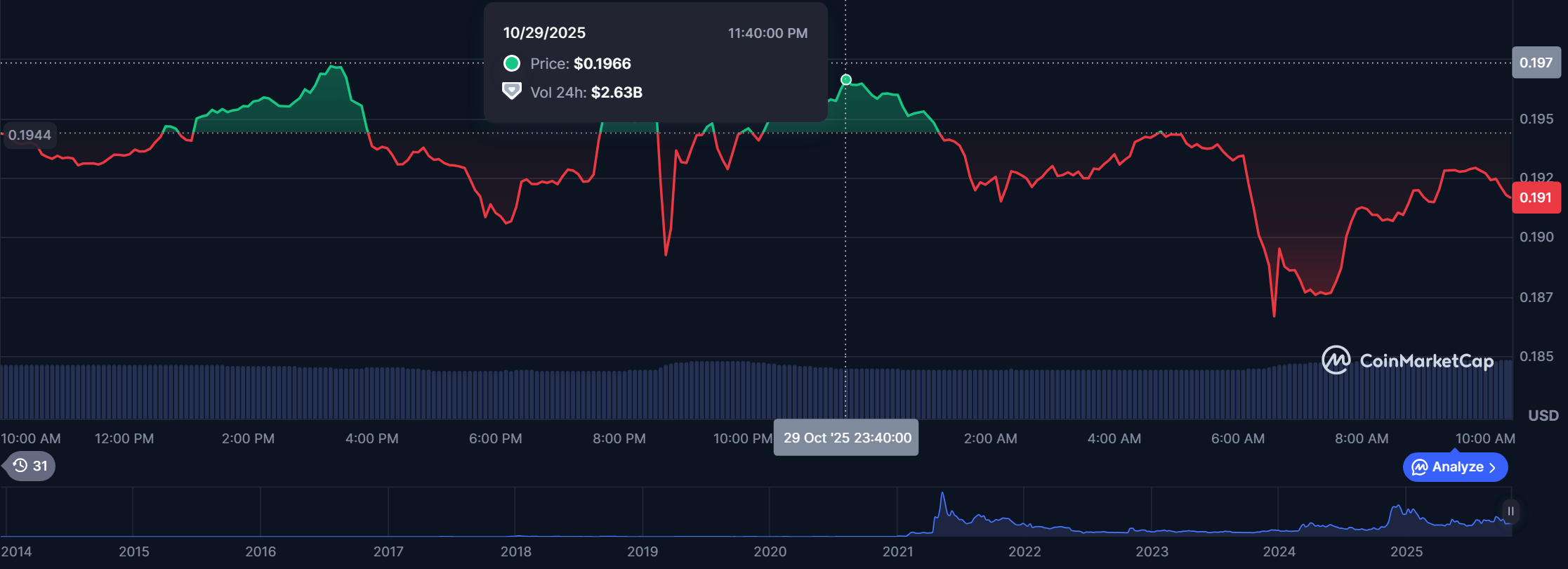This screenshot has height=569, width=1568.
Task: Click the crosshair price label 0.197
Action: click(x=1536, y=63)
